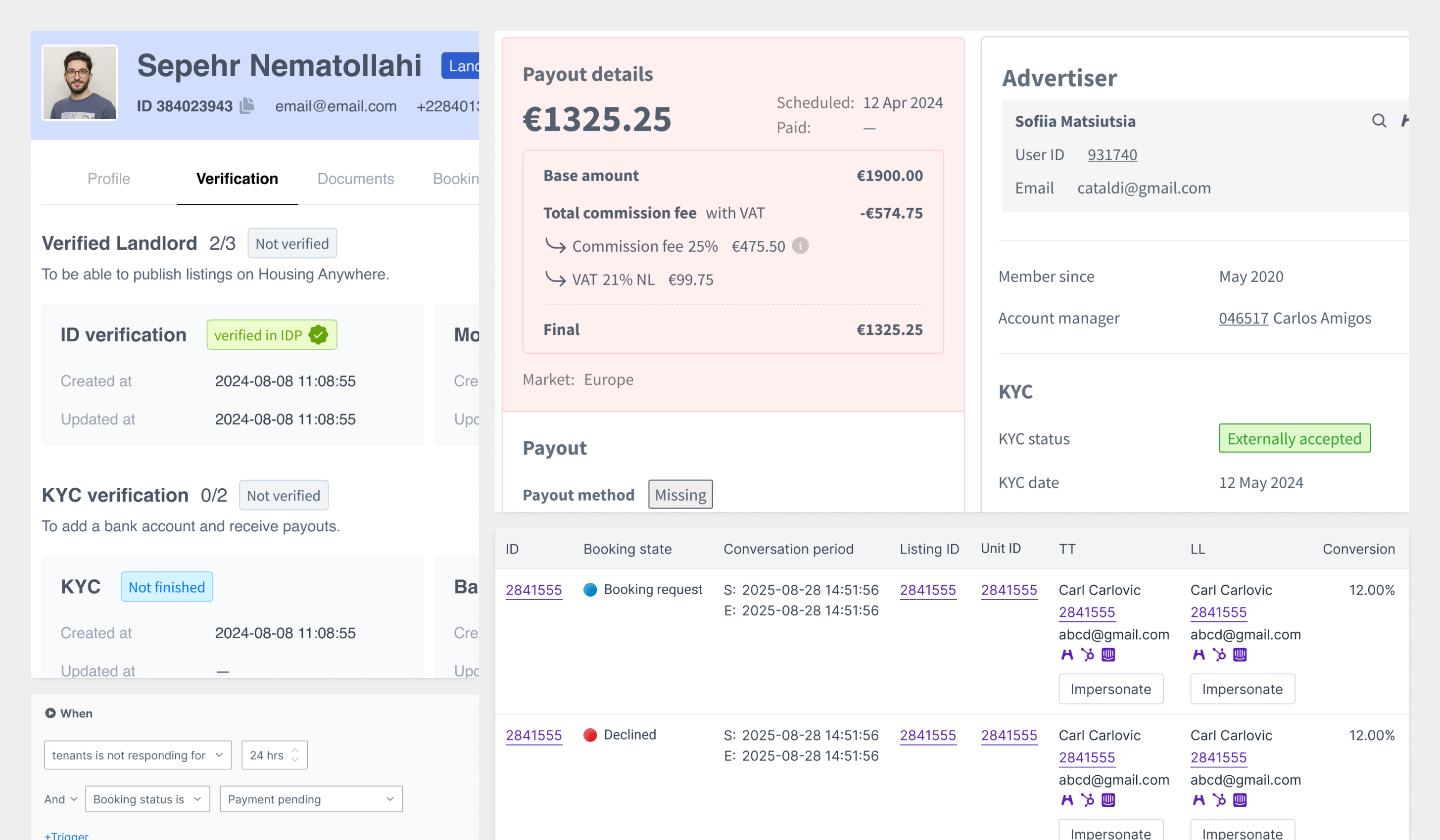This screenshot has height=840, width=1440.
Task: Open 'tenants is not responding for' dropdown
Action: [x=138, y=755]
